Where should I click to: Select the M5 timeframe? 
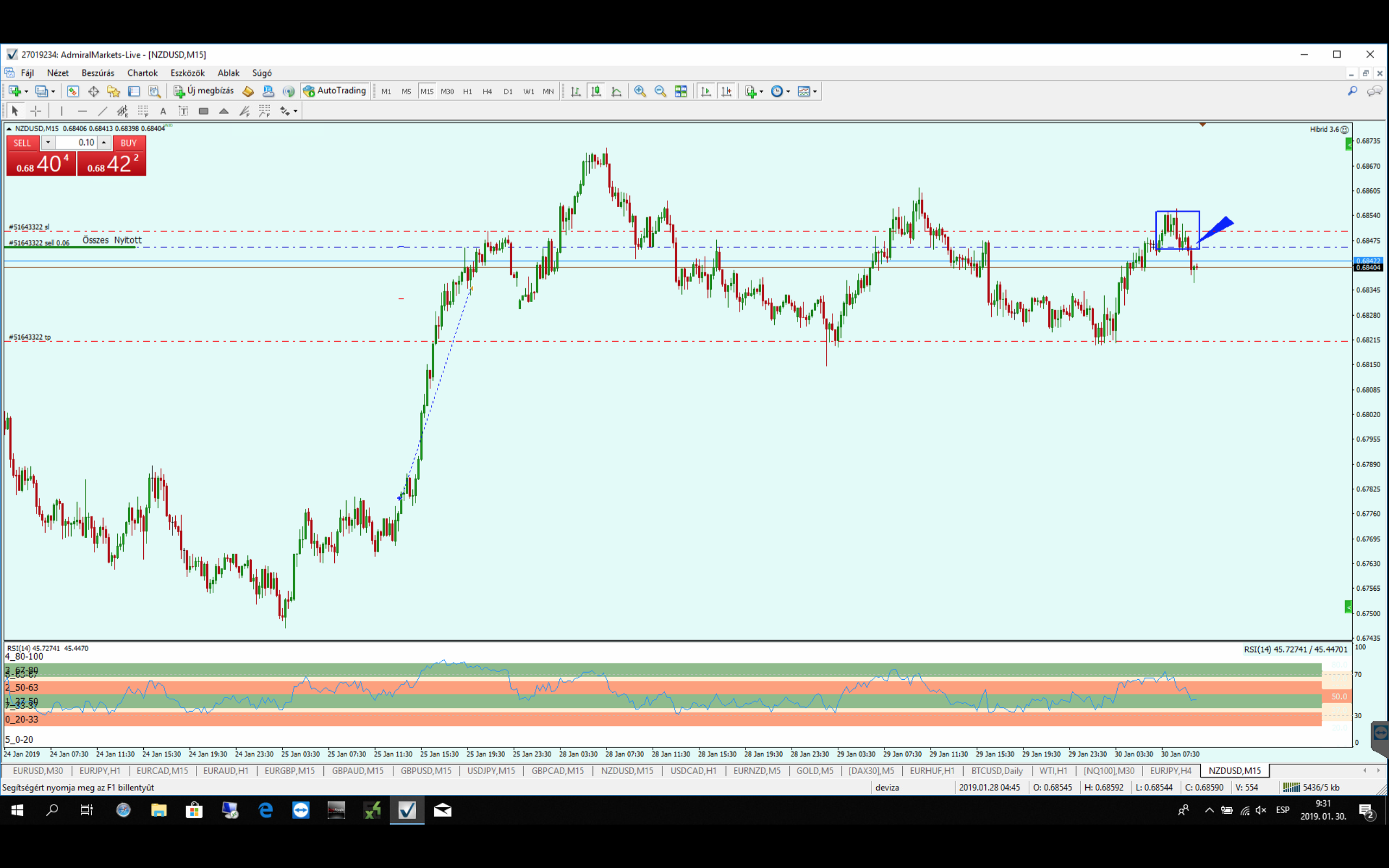pos(406,91)
